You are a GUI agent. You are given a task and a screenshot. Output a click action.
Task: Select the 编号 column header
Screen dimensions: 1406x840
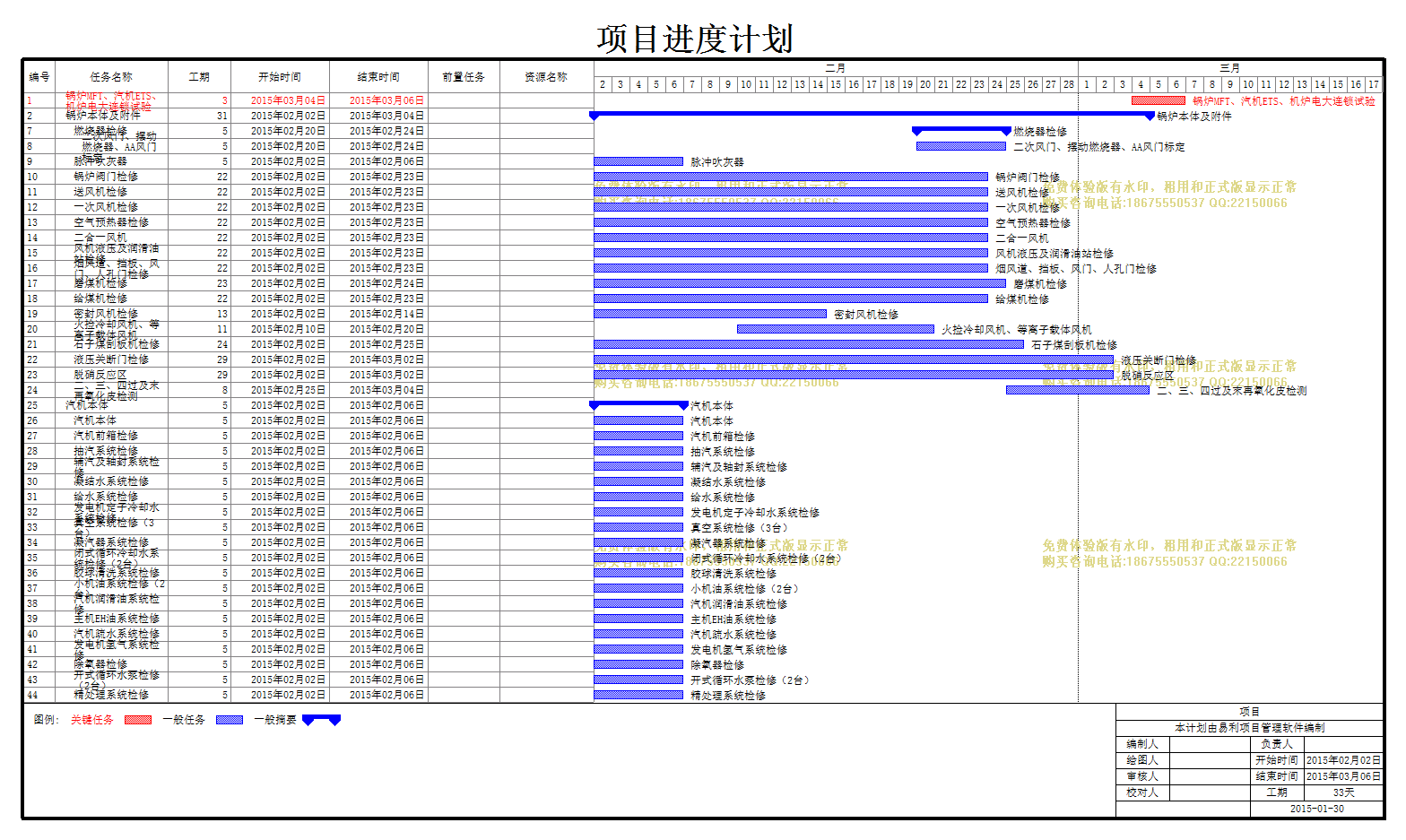point(39,77)
